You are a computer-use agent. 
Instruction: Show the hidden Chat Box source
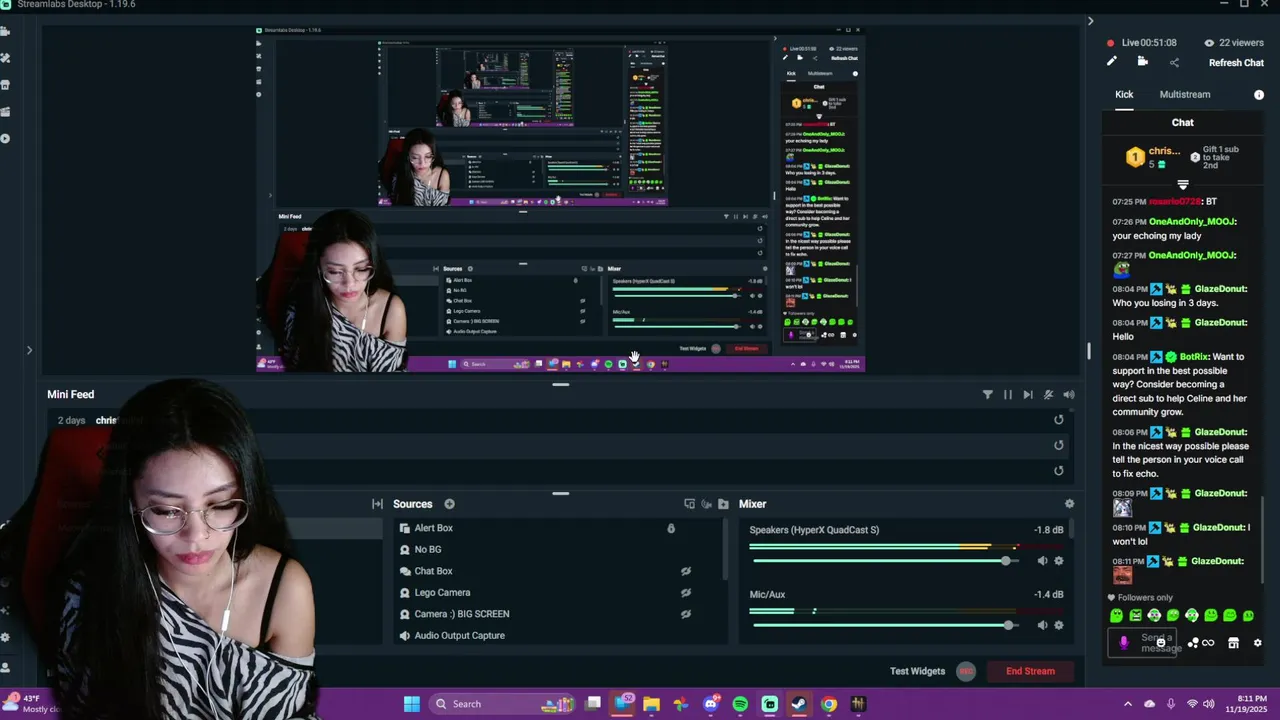686,571
